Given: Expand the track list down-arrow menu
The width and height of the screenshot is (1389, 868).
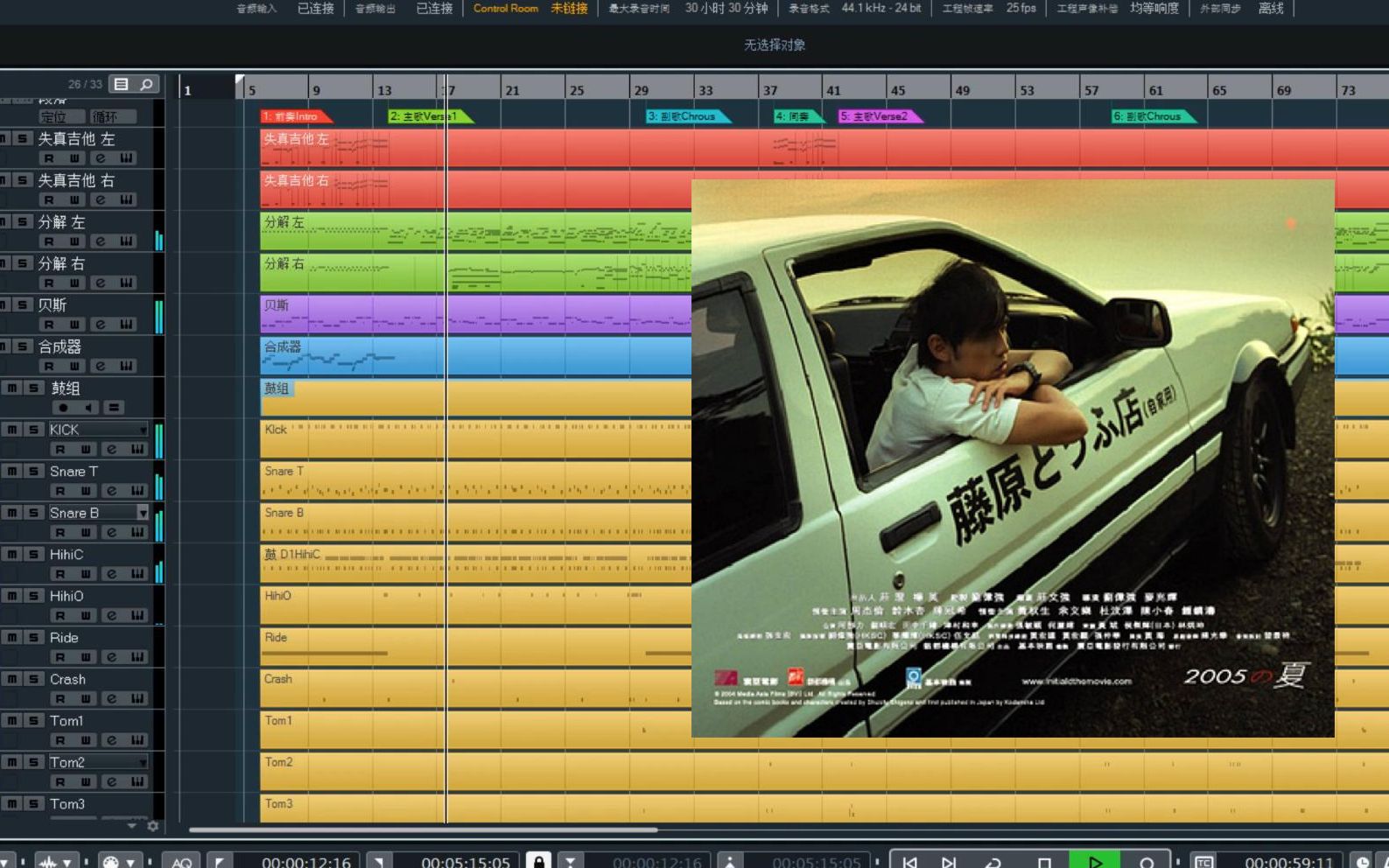Looking at the screenshot, I should tap(132, 826).
